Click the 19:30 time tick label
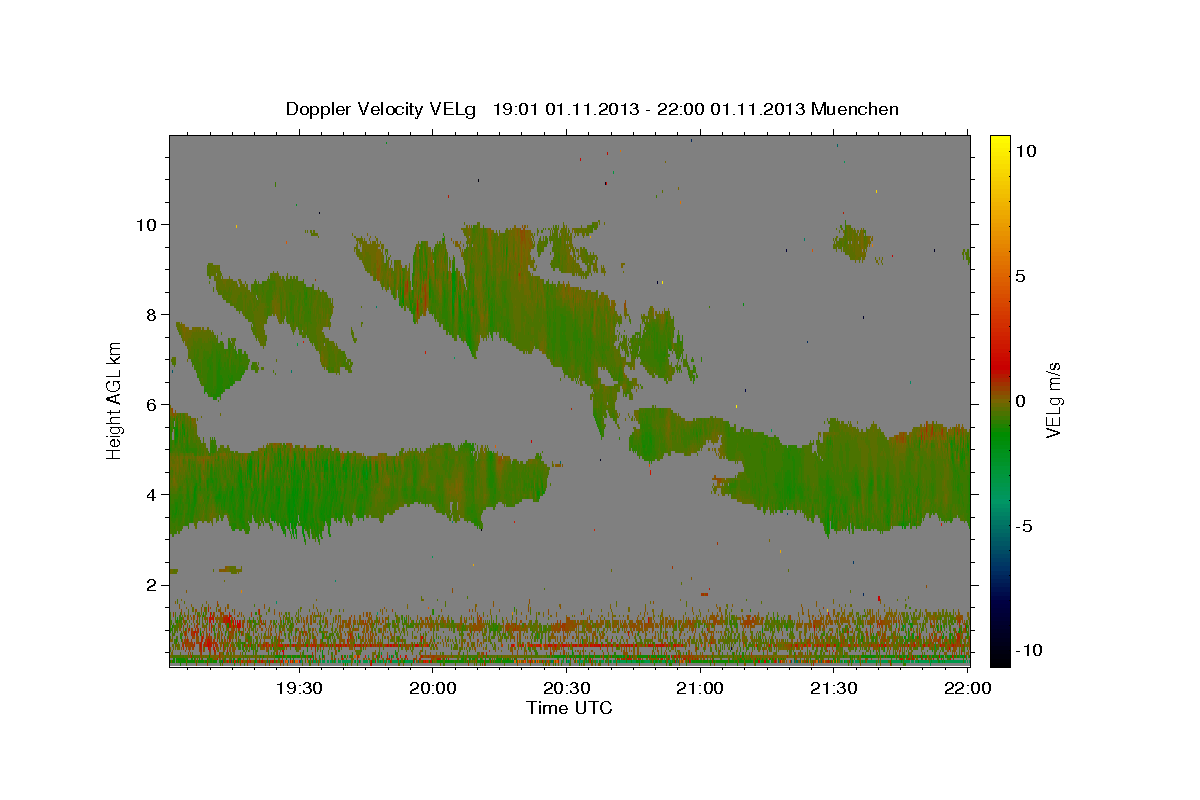 coord(299,688)
